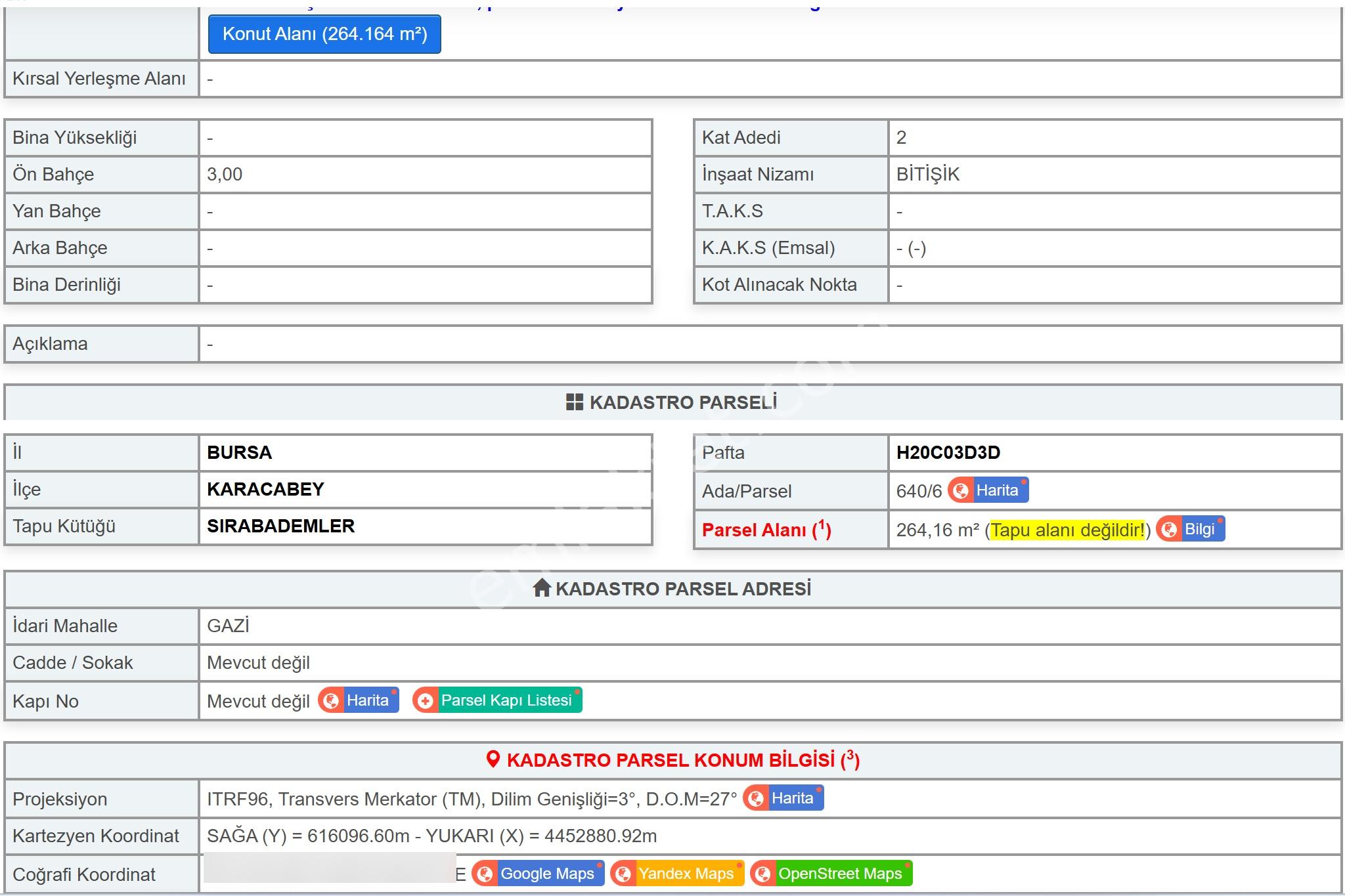
Task: Click the Parsel Alanı red label
Action: tap(766, 530)
